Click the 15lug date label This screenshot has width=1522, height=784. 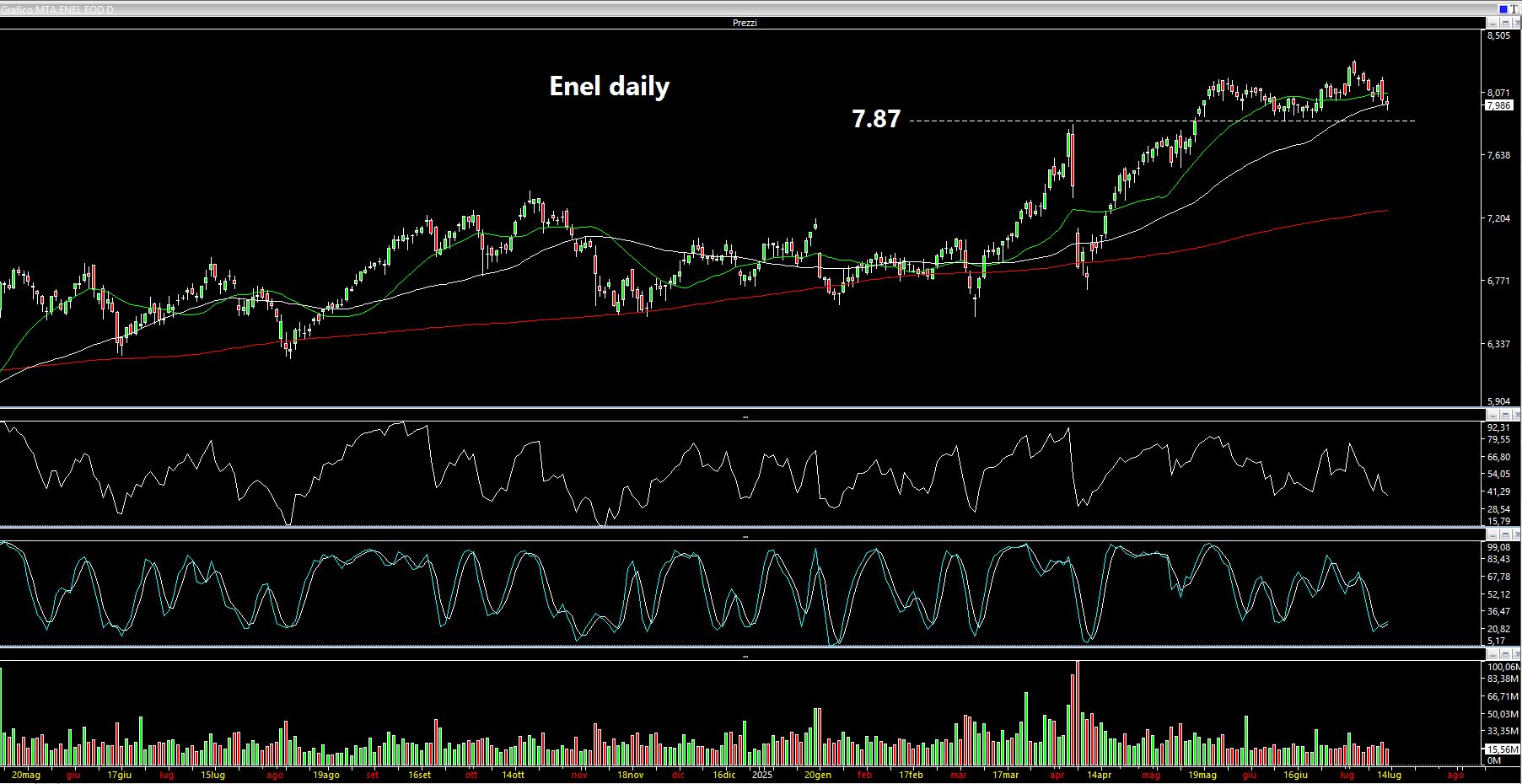(x=213, y=775)
